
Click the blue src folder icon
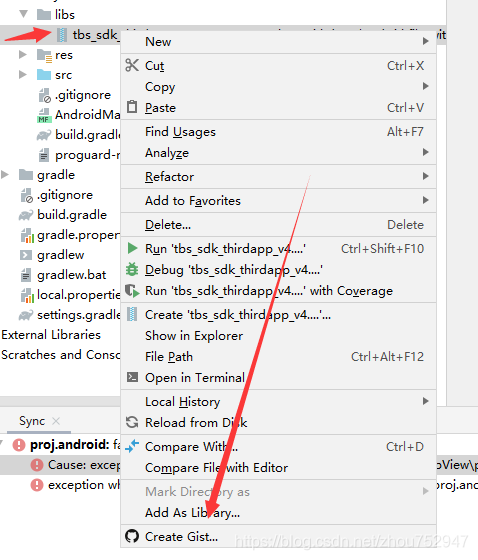44,75
